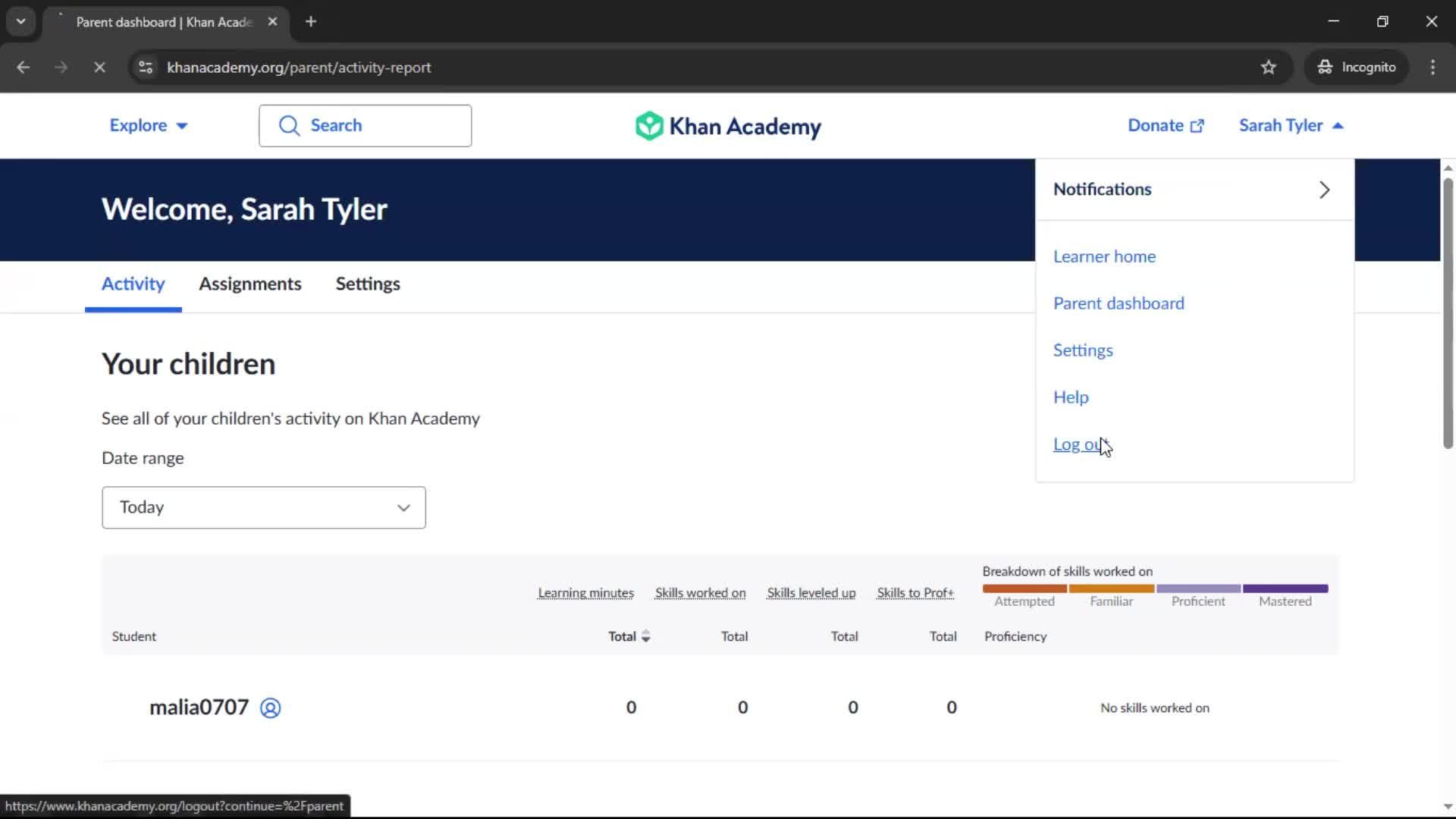Click the Mastered color bar
1456x819 pixels.
click(x=1285, y=588)
